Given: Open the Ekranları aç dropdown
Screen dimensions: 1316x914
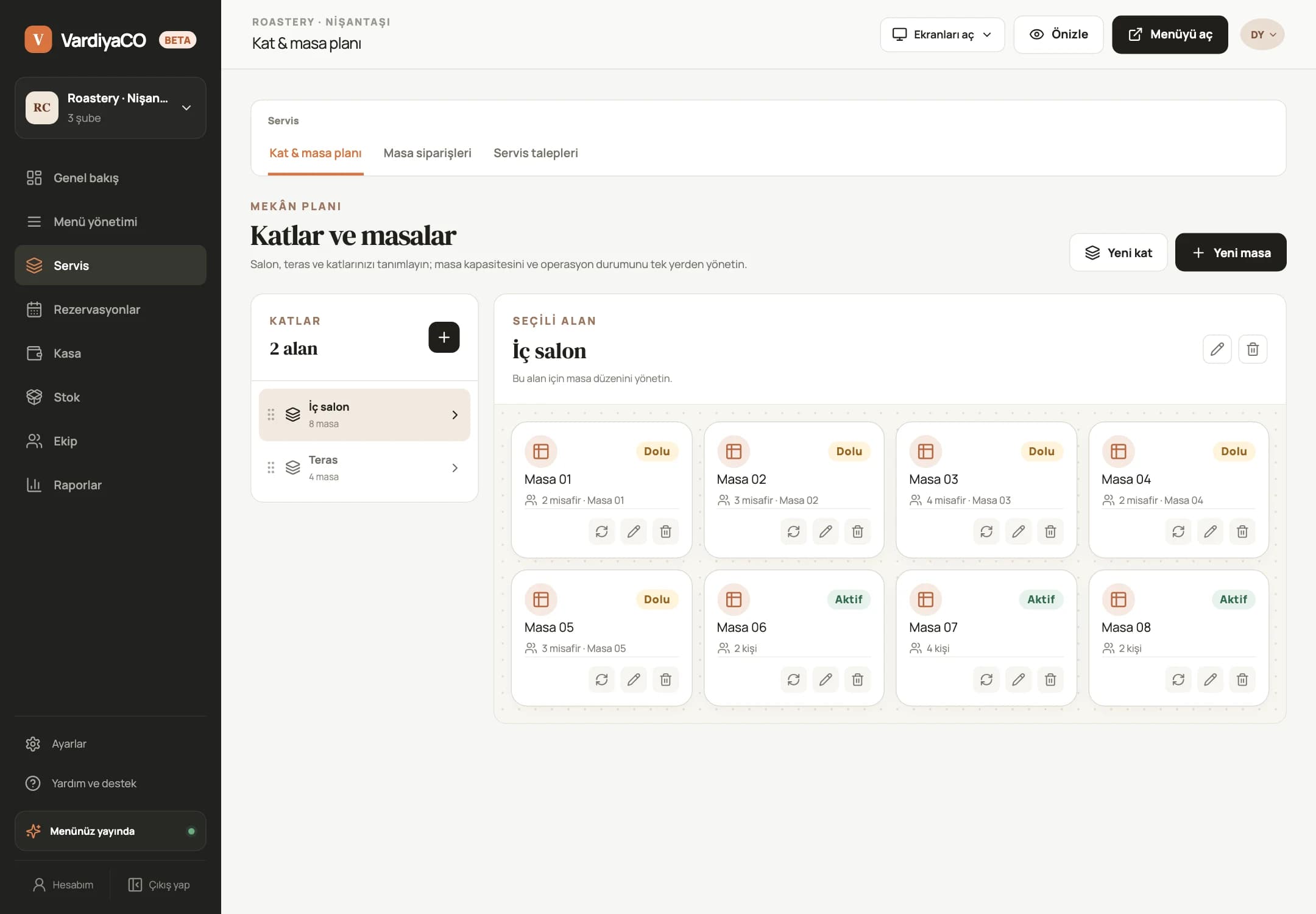Looking at the screenshot, I should (x=943, y=35).
